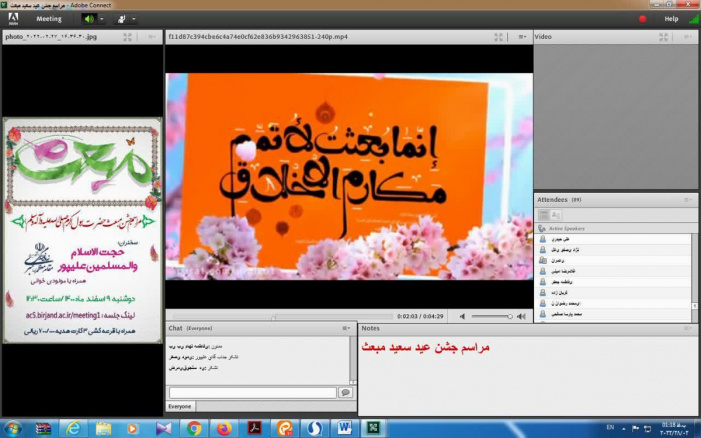The height and width of the screenshot is (438, 701).
Task: Open the green Adobe Connect taskbar icon
Action: pyautogui.click(x=373, y=428)
